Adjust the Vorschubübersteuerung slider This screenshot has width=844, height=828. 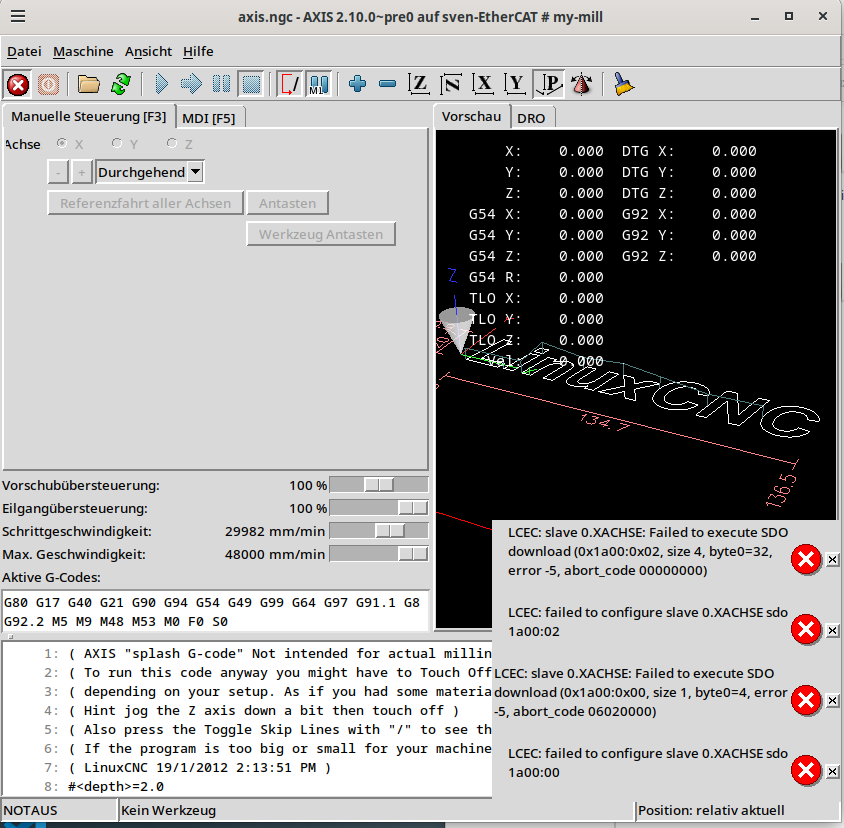coord(379,485)
